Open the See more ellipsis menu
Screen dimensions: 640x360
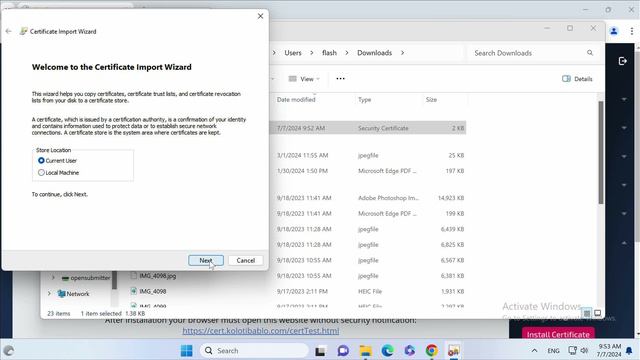point(340,79)
